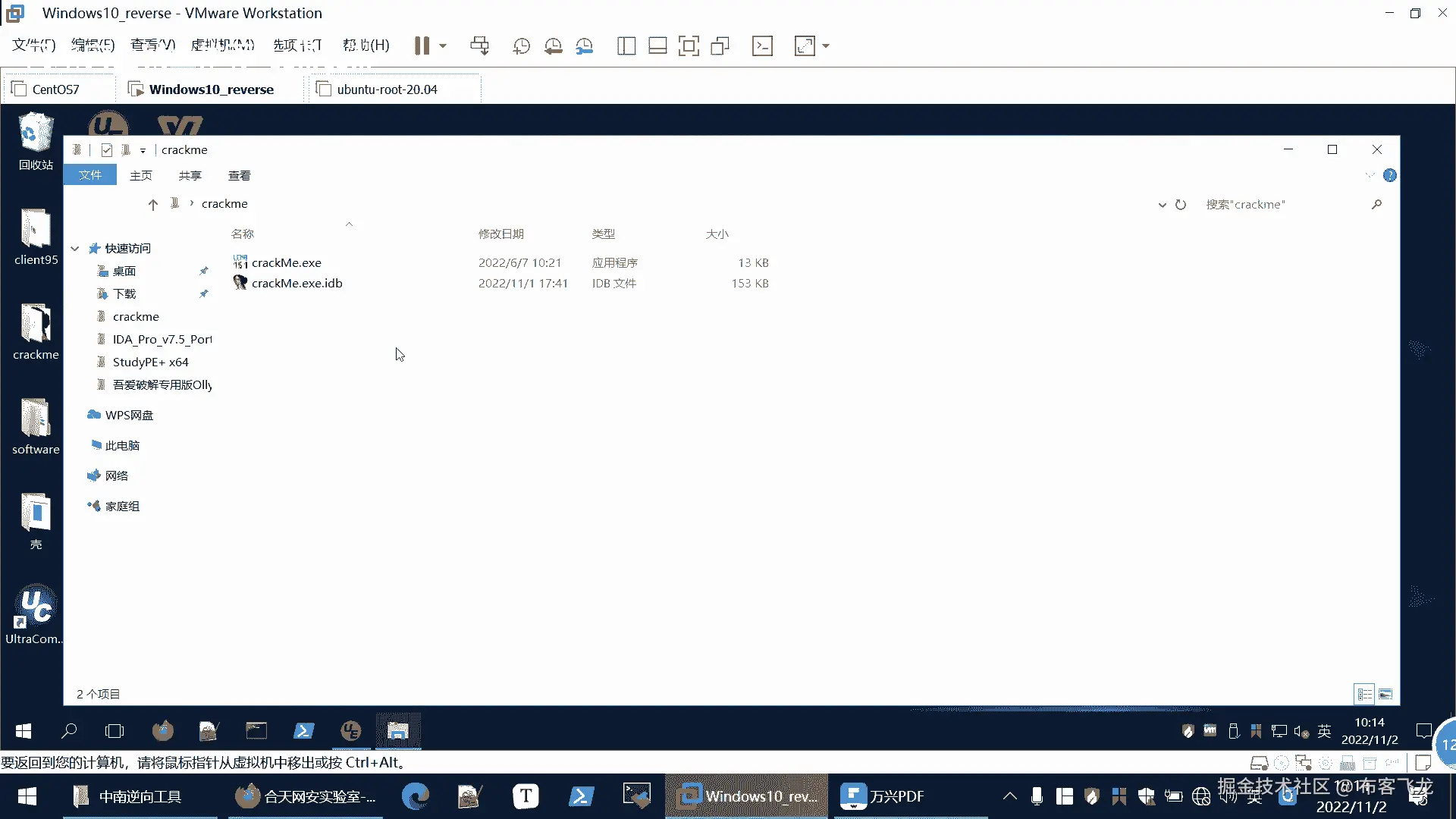Image resolution: width=1456 pixels, height=819 pixels.
Task: Open the snapshot manager wrench icon
Action: pos(585,45)
